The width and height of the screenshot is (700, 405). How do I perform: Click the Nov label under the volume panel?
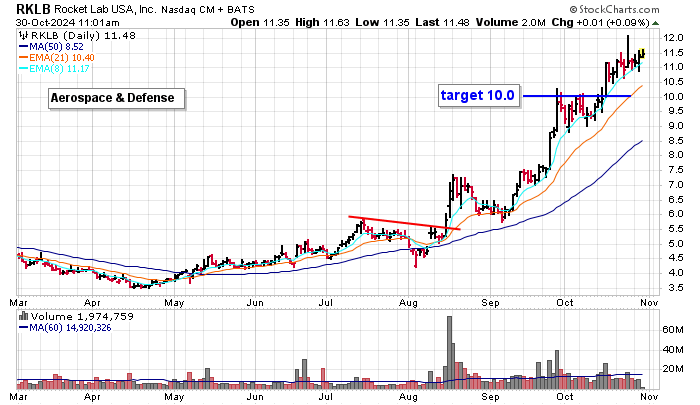tap(650, 397)
